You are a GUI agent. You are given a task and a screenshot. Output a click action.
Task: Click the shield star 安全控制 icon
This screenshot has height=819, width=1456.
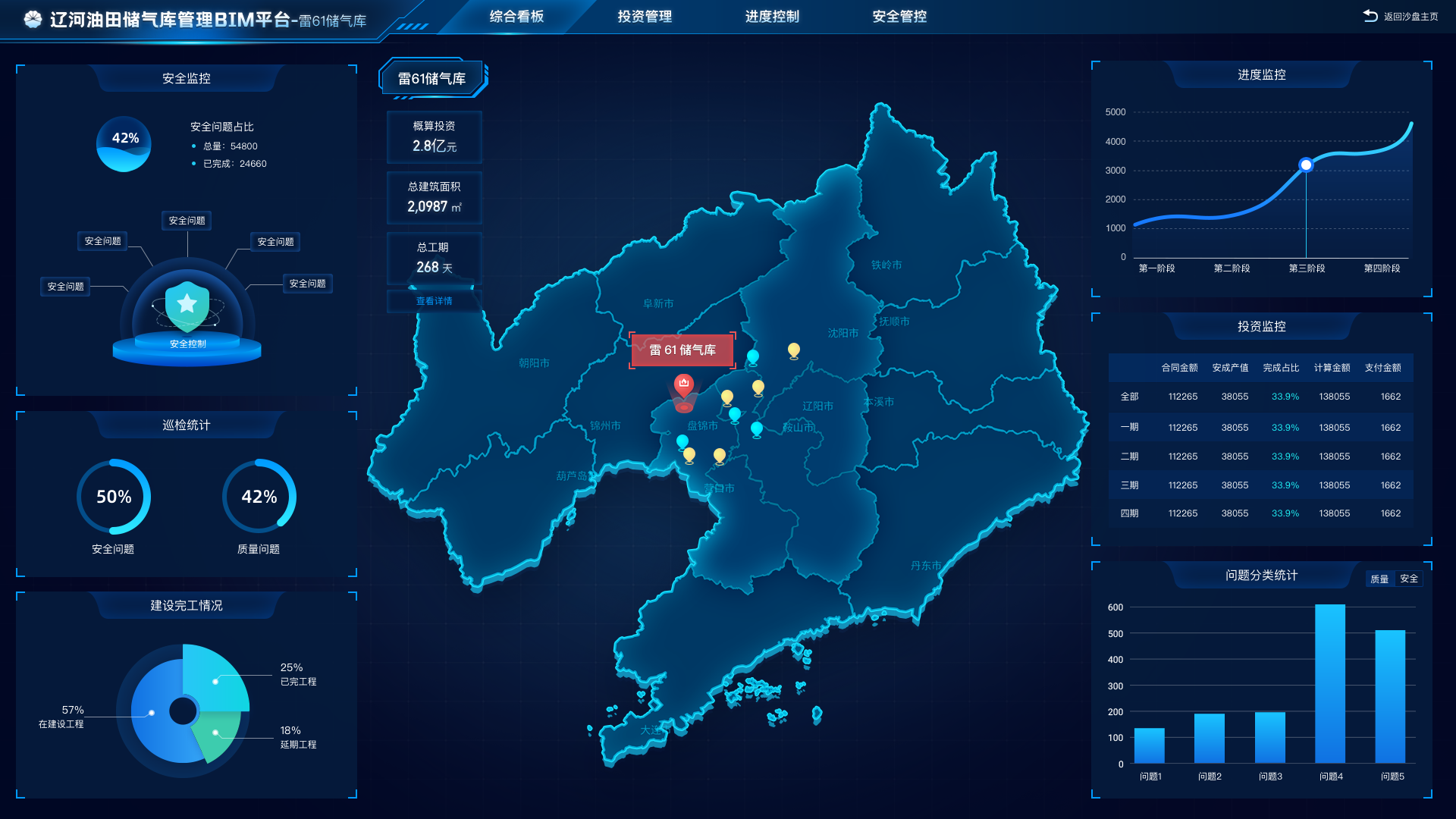pyautogui.click(x=187, y=305)
